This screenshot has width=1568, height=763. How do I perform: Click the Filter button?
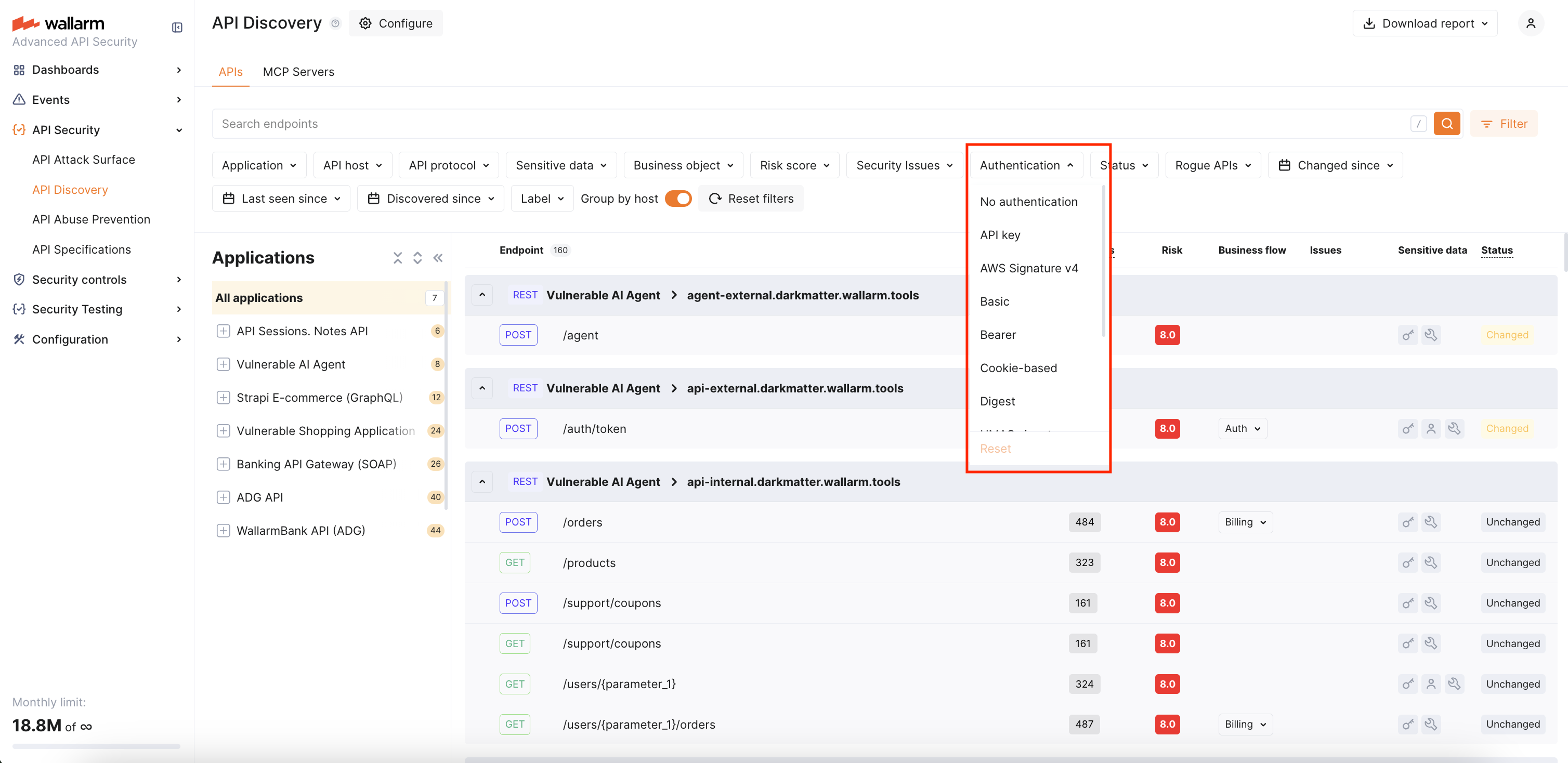(1504, 124)
